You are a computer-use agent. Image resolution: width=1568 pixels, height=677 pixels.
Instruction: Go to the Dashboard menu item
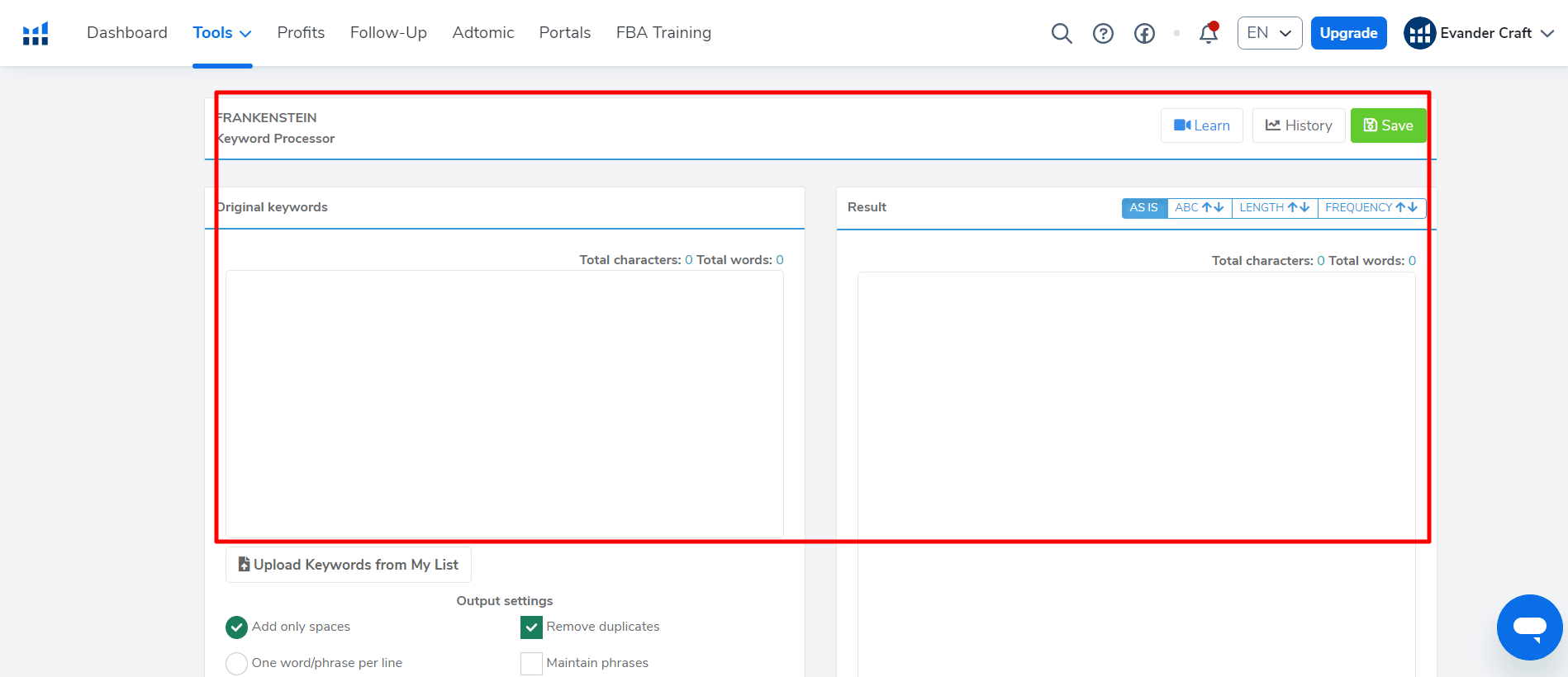tap(127, 33)
